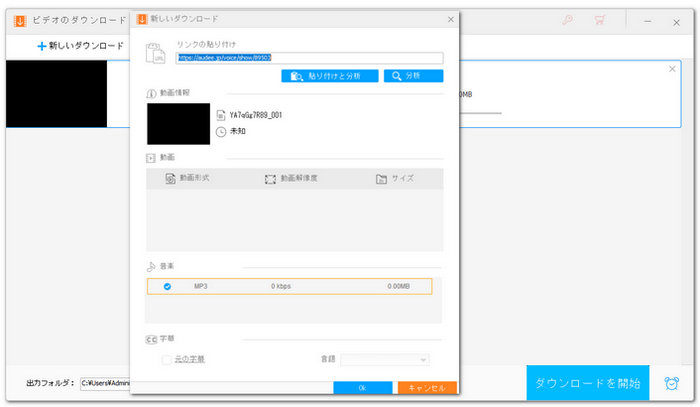Screen dimensions: 700x407
Task: Click the file name YA7qGg7R89_001
Action: (x=256, y=115)
